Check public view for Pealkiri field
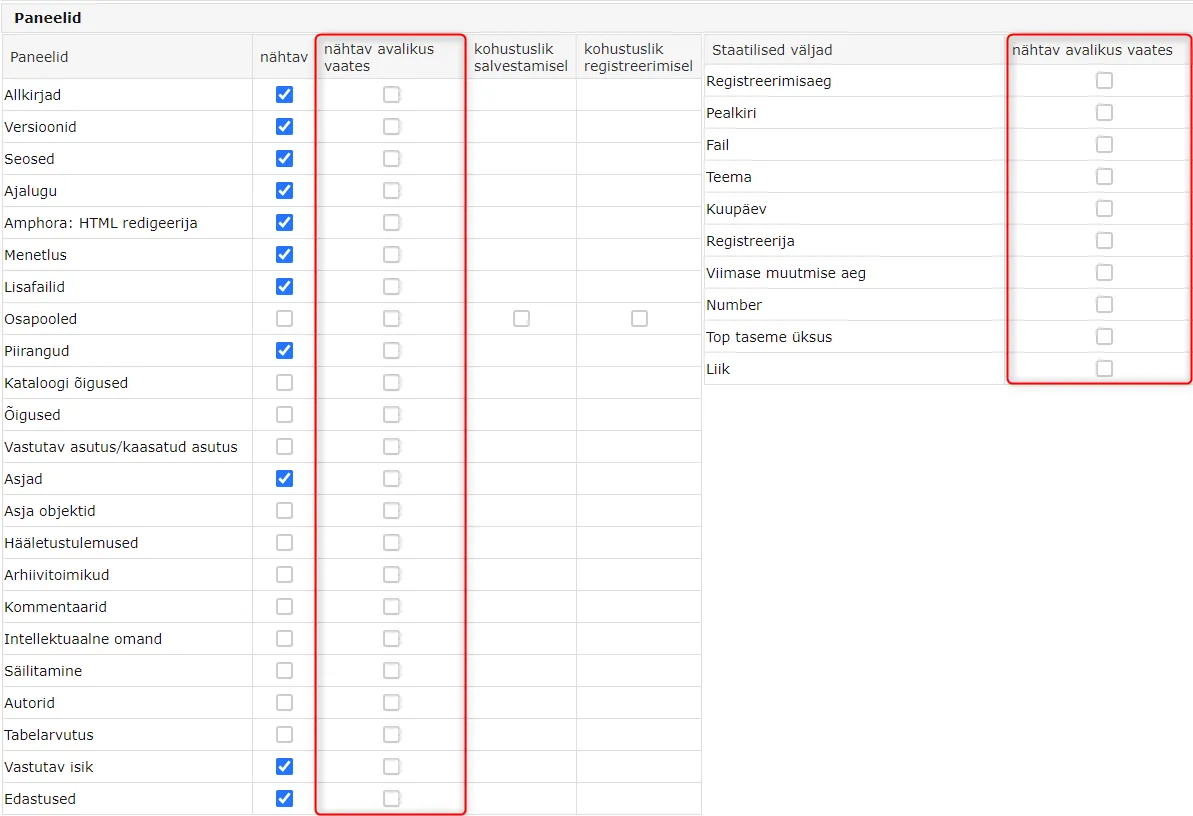1193x816 pixels. coord(1104,113)
